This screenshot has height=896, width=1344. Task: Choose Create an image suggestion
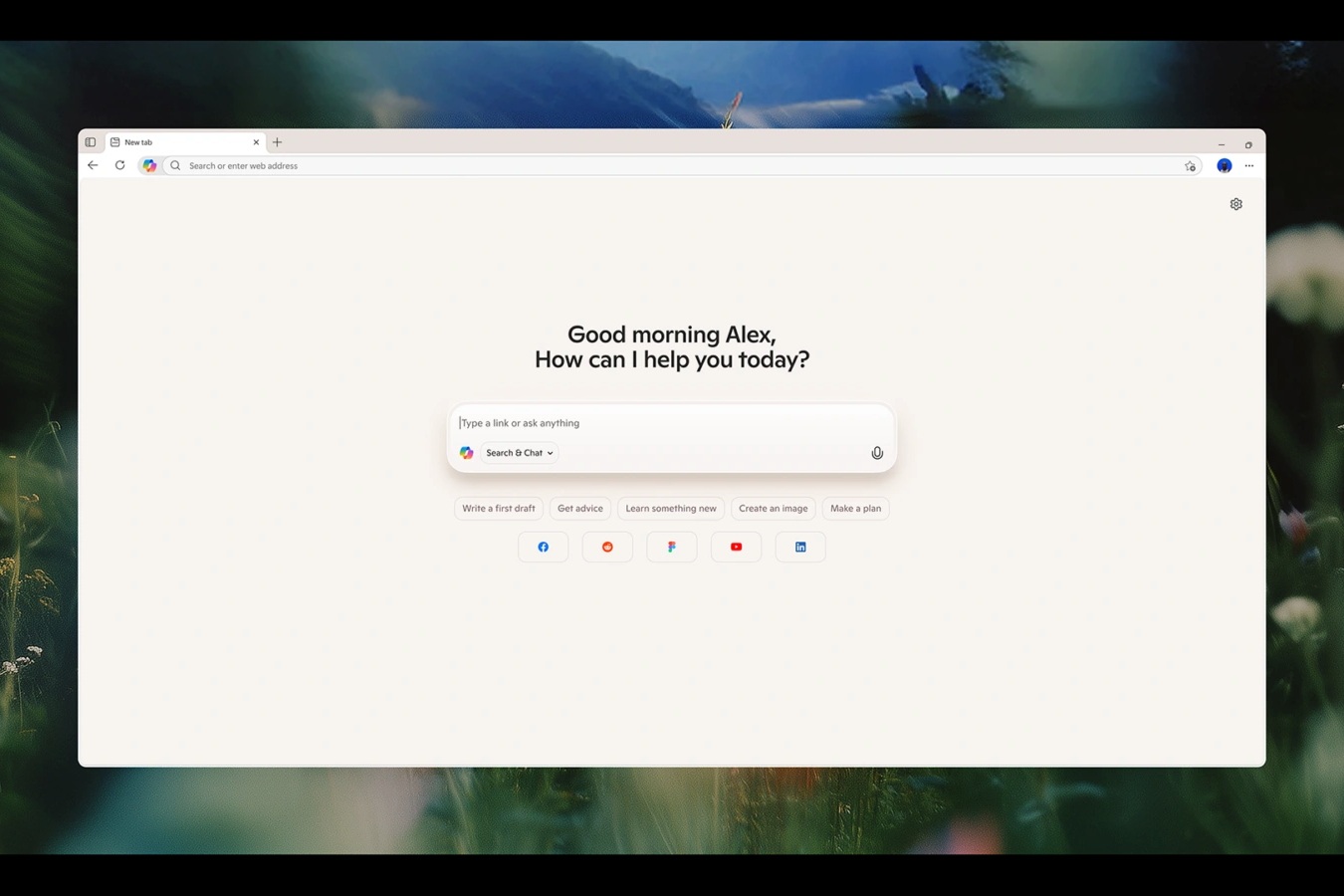pyautogui.click(x=774, y=509)
